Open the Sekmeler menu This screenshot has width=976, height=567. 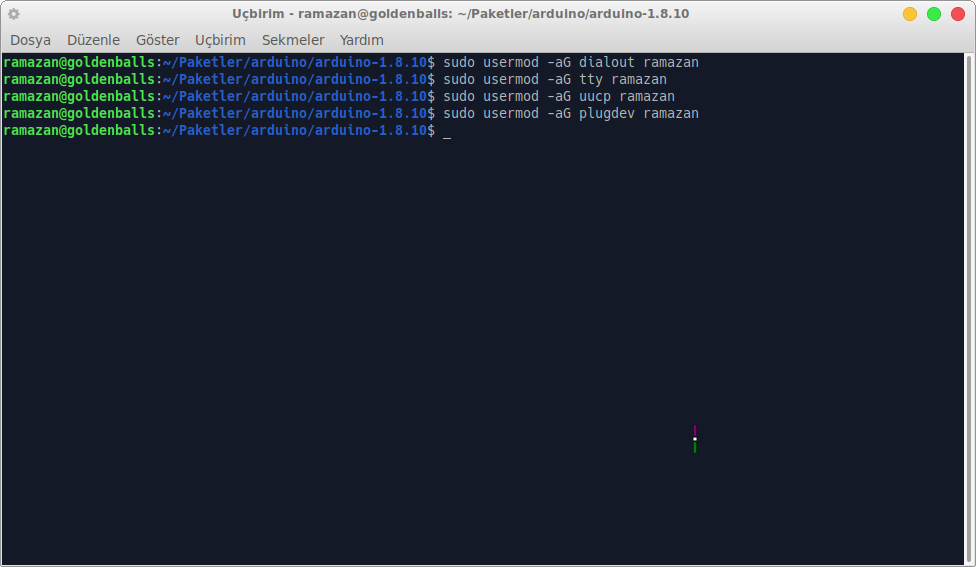(293, 40)
